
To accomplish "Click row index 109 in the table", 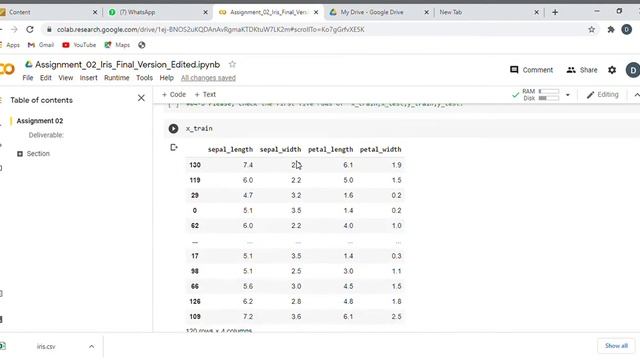I will 195,316.
